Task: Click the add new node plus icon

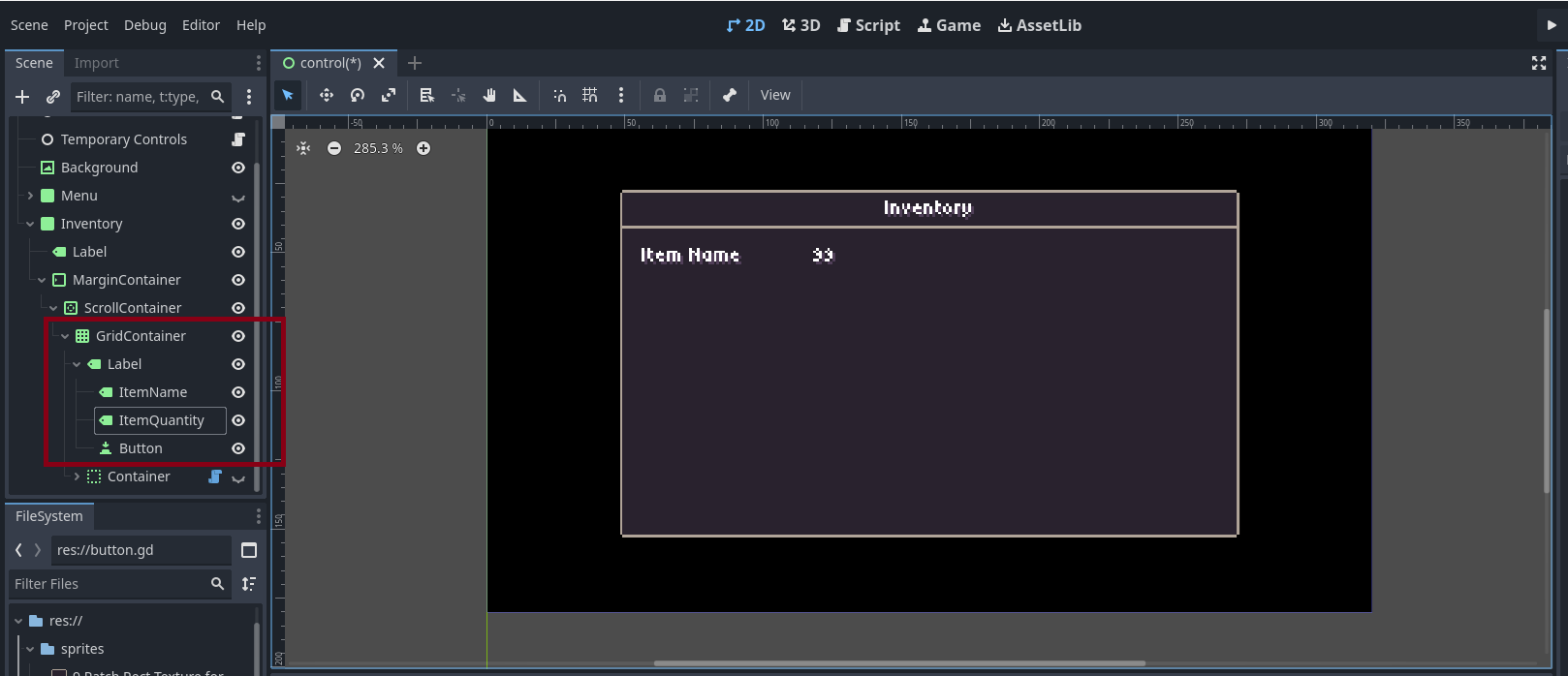Action: [x=22, y=97]
